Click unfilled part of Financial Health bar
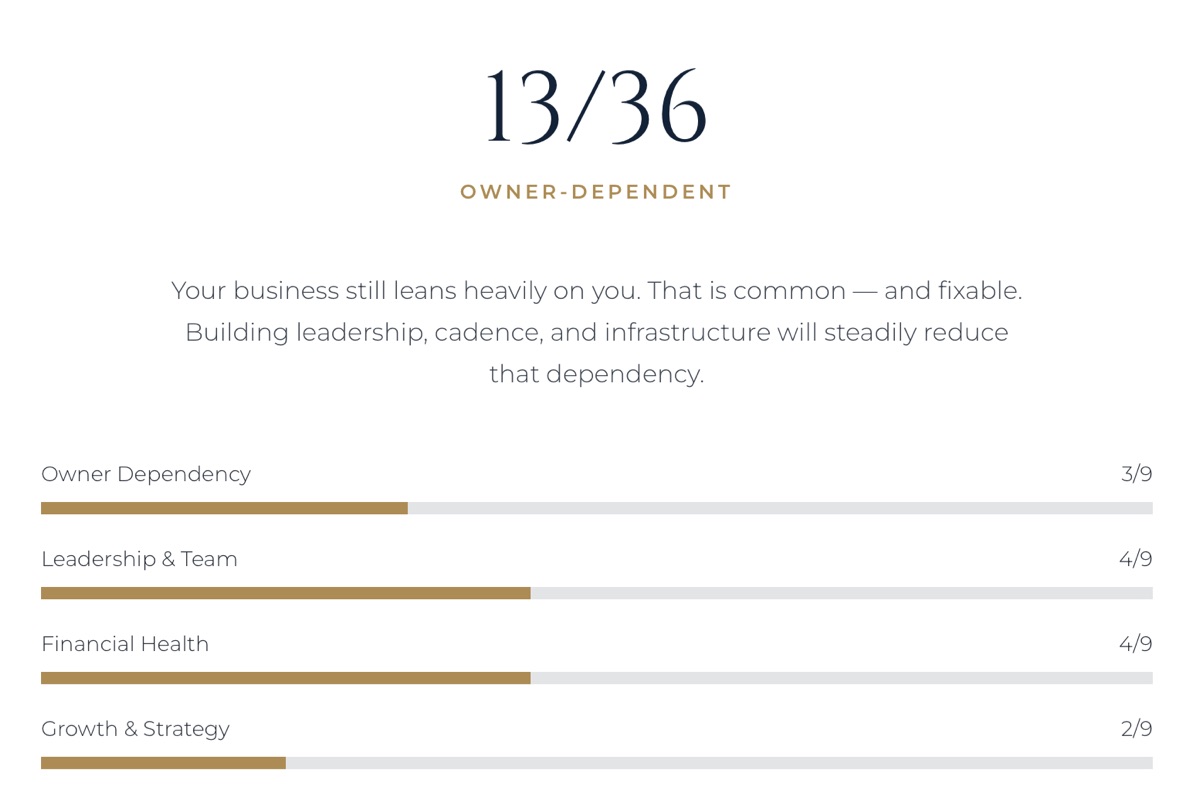The width and height of the screenshot is (1200, 811). pos(842,678)
